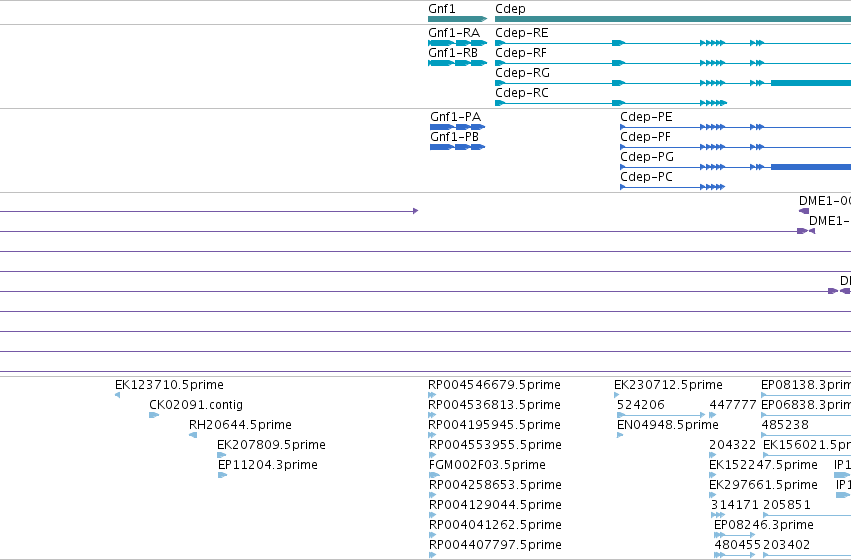
Task: Click the FGM002F03.5prime feature label
Action: 487,465
